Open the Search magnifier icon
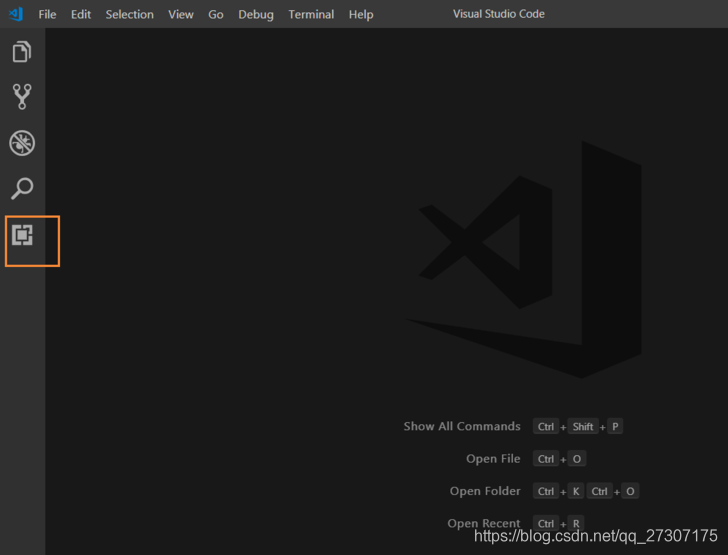728x555 pixels. click(x=22, y=188)
